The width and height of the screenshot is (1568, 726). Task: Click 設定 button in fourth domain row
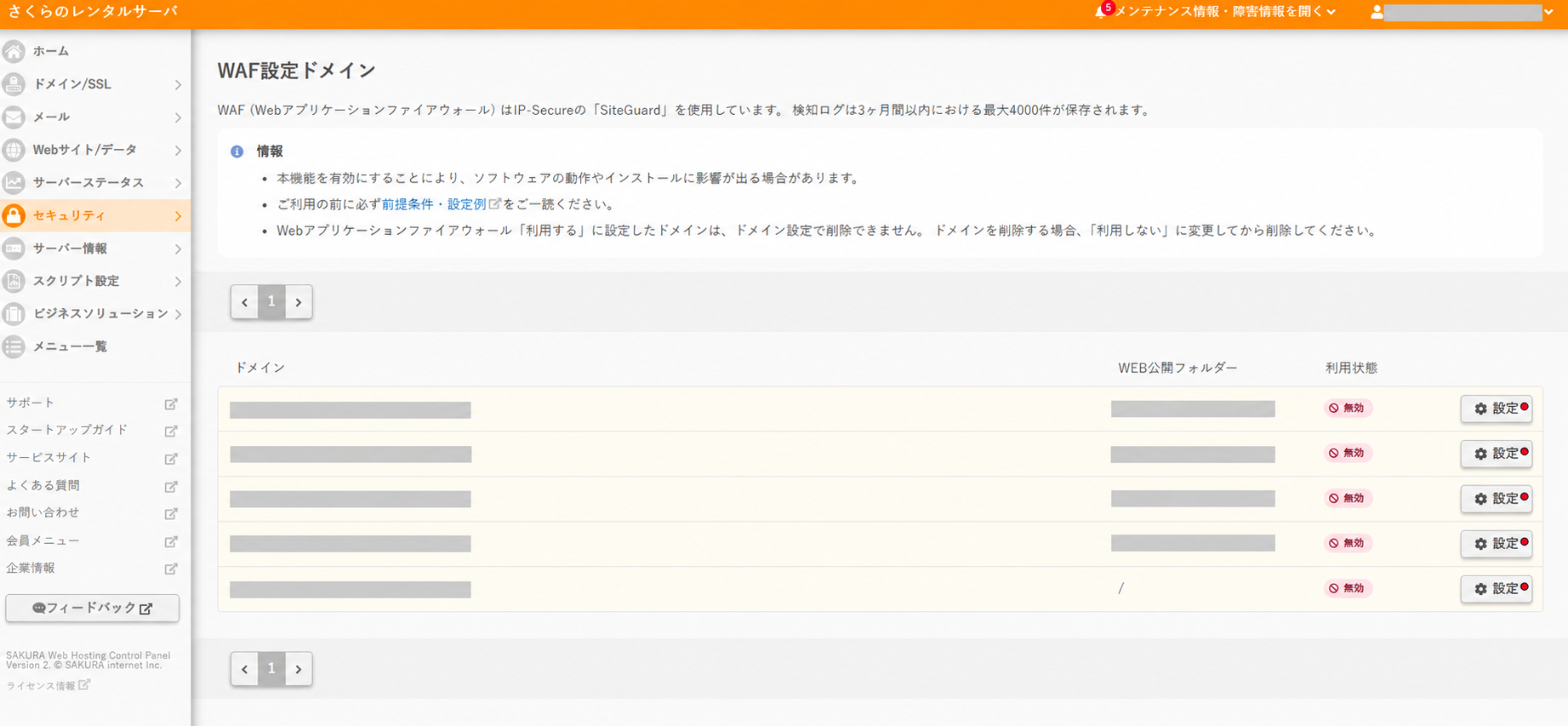coord(1496,544)
